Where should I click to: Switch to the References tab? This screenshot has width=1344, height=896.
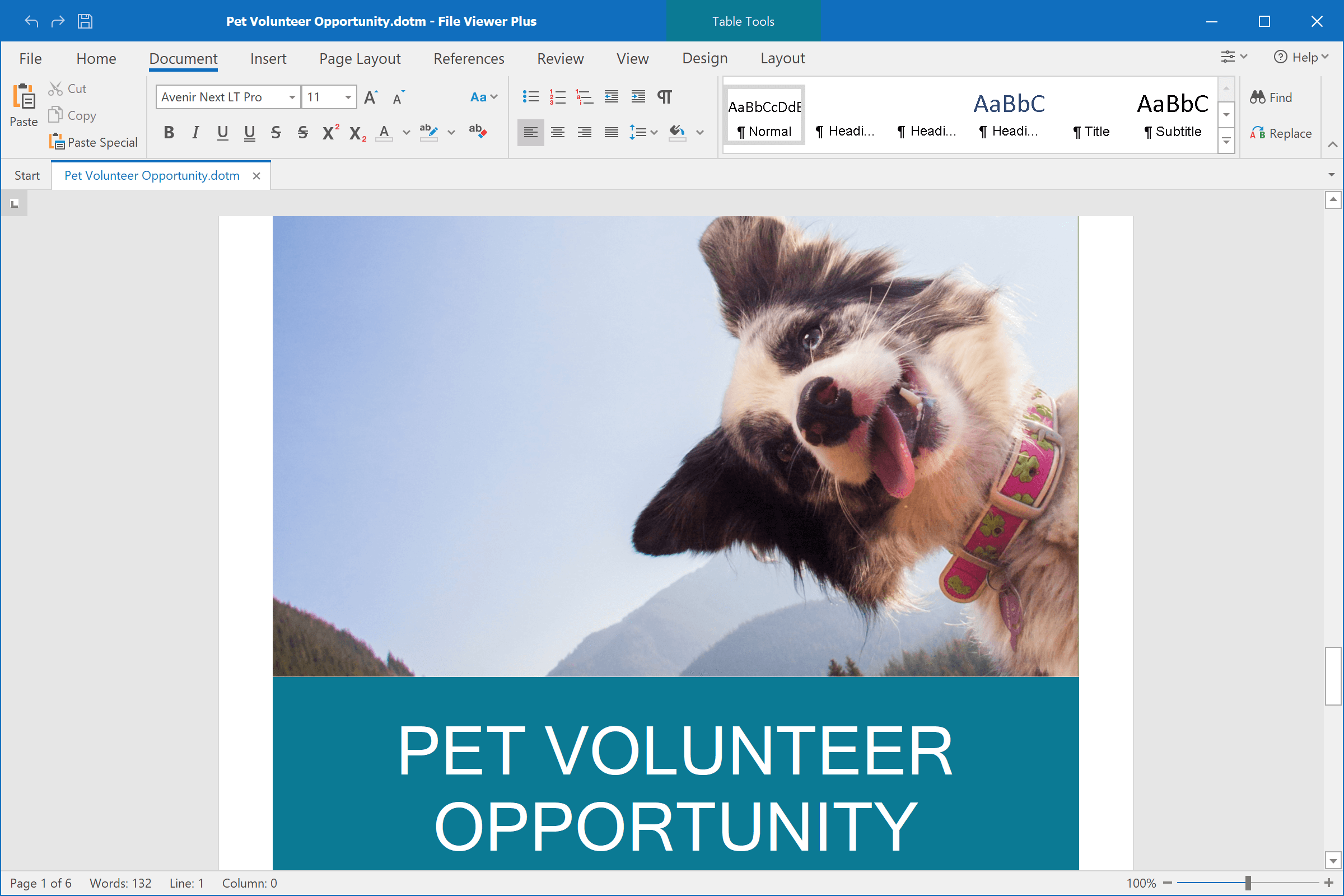click(468, 58)
